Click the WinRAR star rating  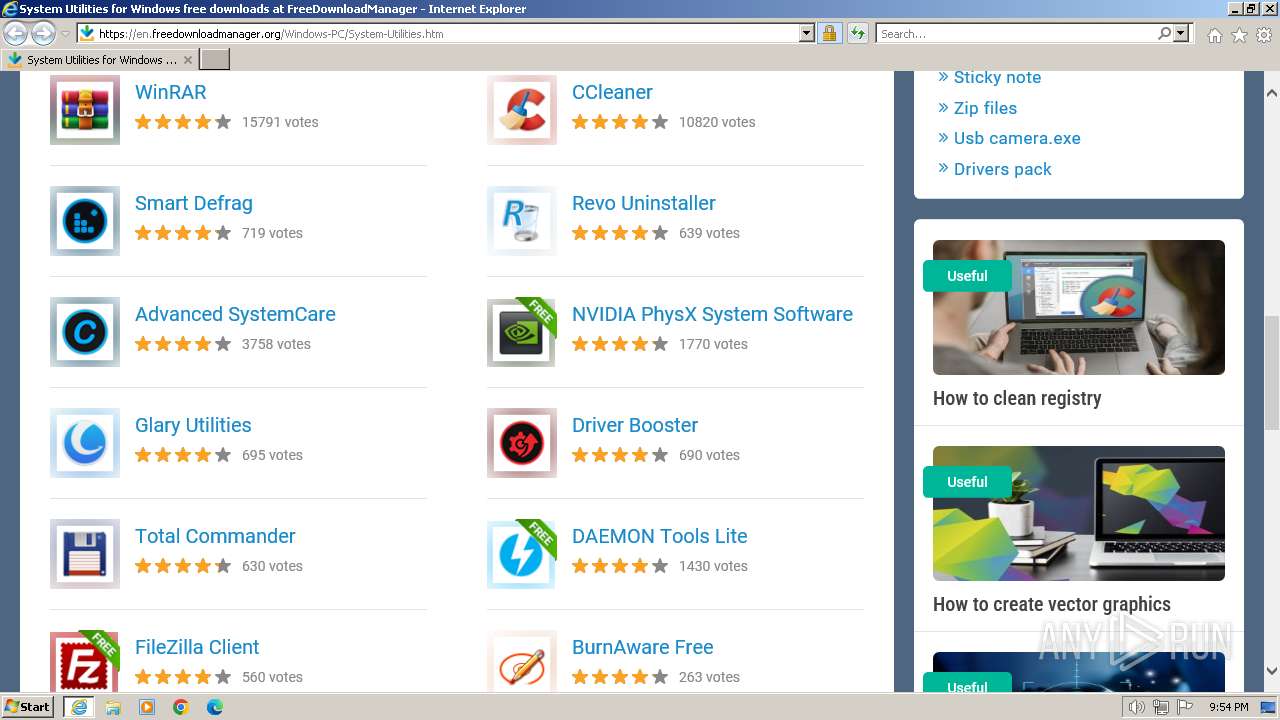tap(183, 122)
